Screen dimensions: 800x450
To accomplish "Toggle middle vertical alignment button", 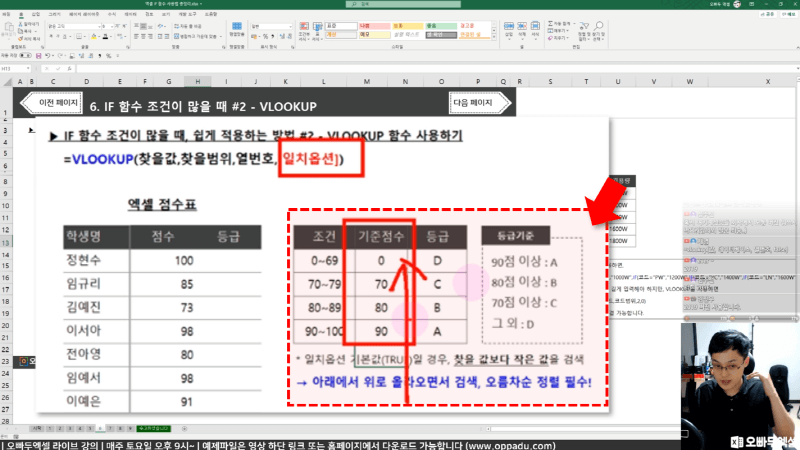I will pyautogui.click(x=143, y=26).
